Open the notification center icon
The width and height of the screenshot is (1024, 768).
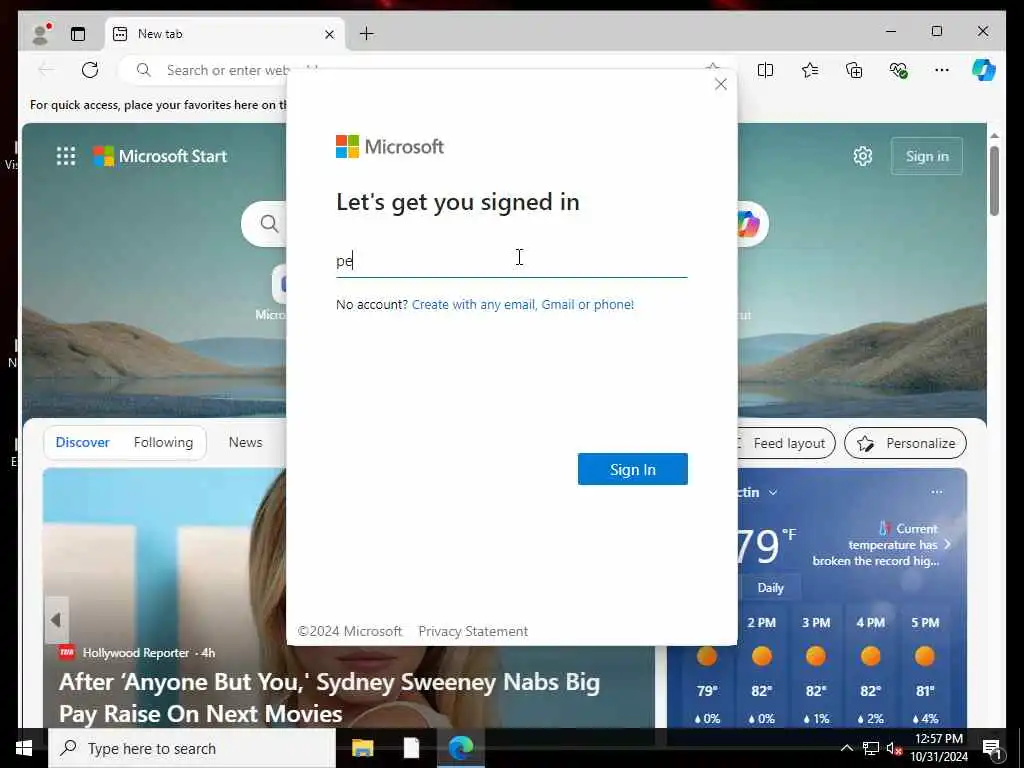(x=993, y=748)
